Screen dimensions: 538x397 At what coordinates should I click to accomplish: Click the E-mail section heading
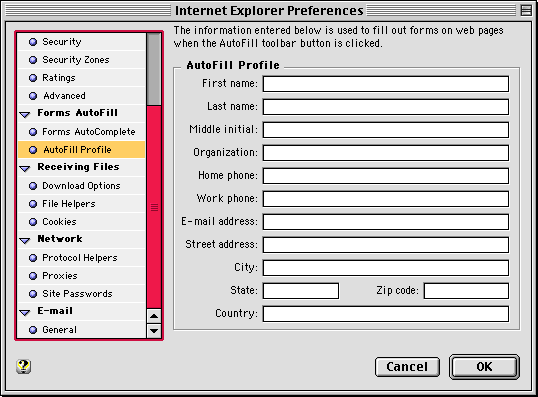(x=55, y=311)
